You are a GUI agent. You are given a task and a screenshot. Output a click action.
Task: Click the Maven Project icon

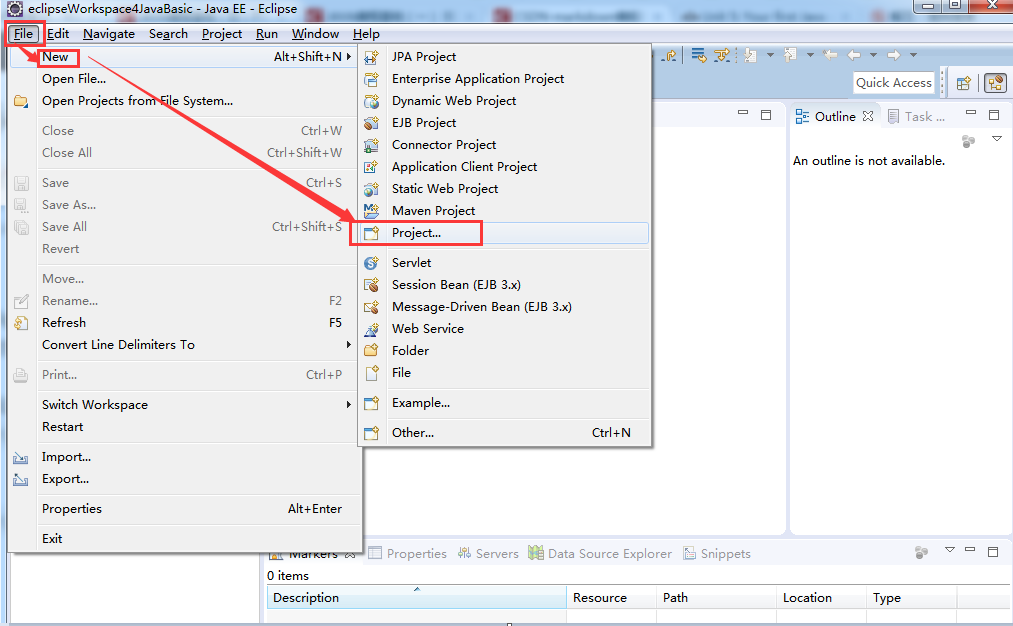point(371,211)
